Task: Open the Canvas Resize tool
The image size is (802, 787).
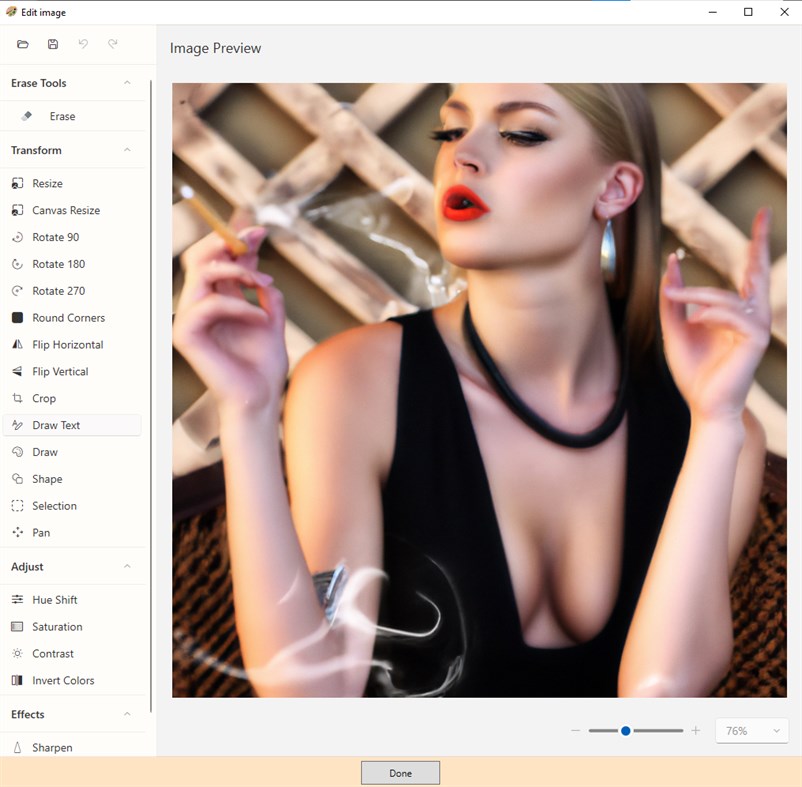Action: [66, 210]
